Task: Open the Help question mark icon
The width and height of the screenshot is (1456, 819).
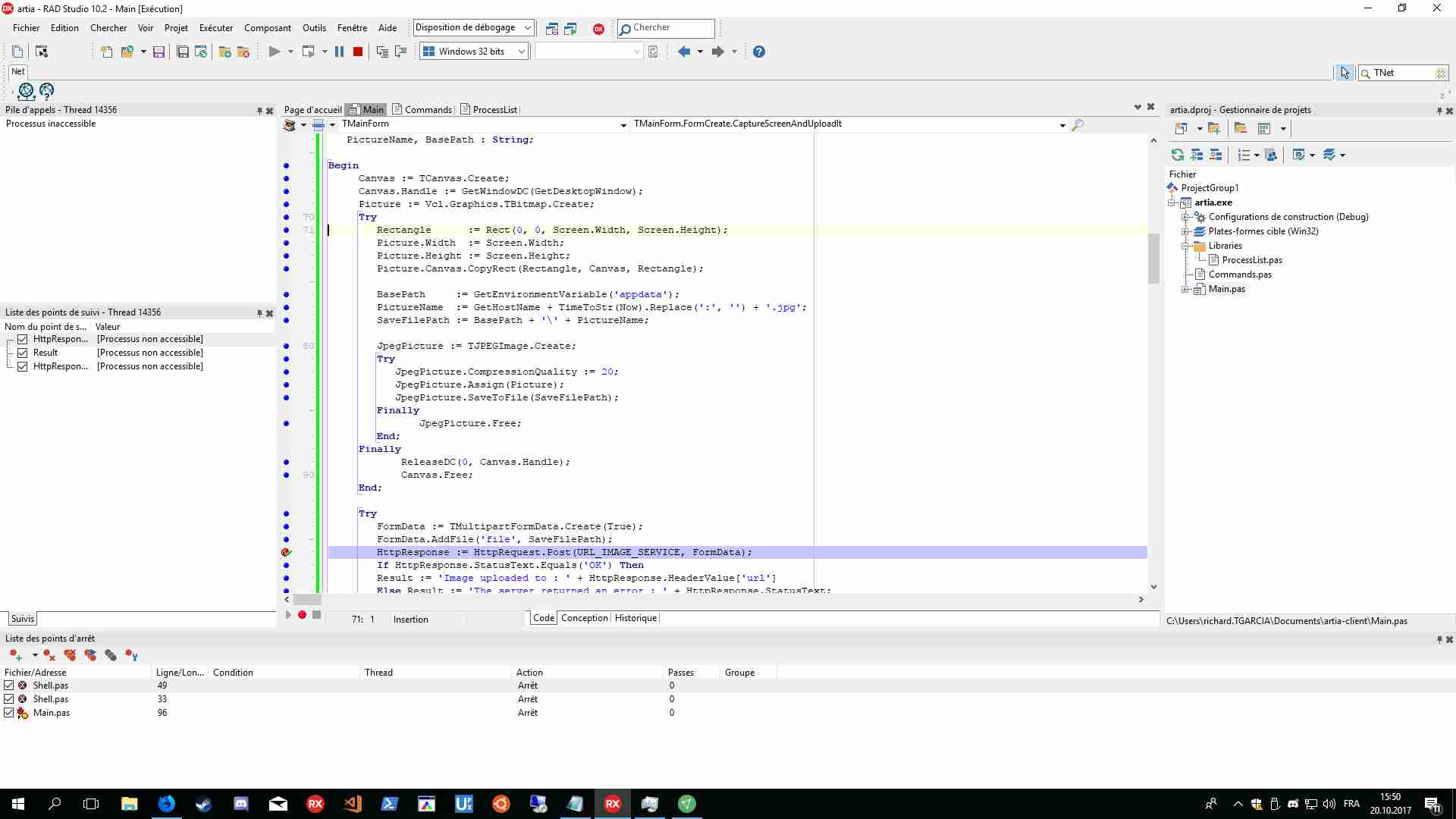Action: [758, 52]
